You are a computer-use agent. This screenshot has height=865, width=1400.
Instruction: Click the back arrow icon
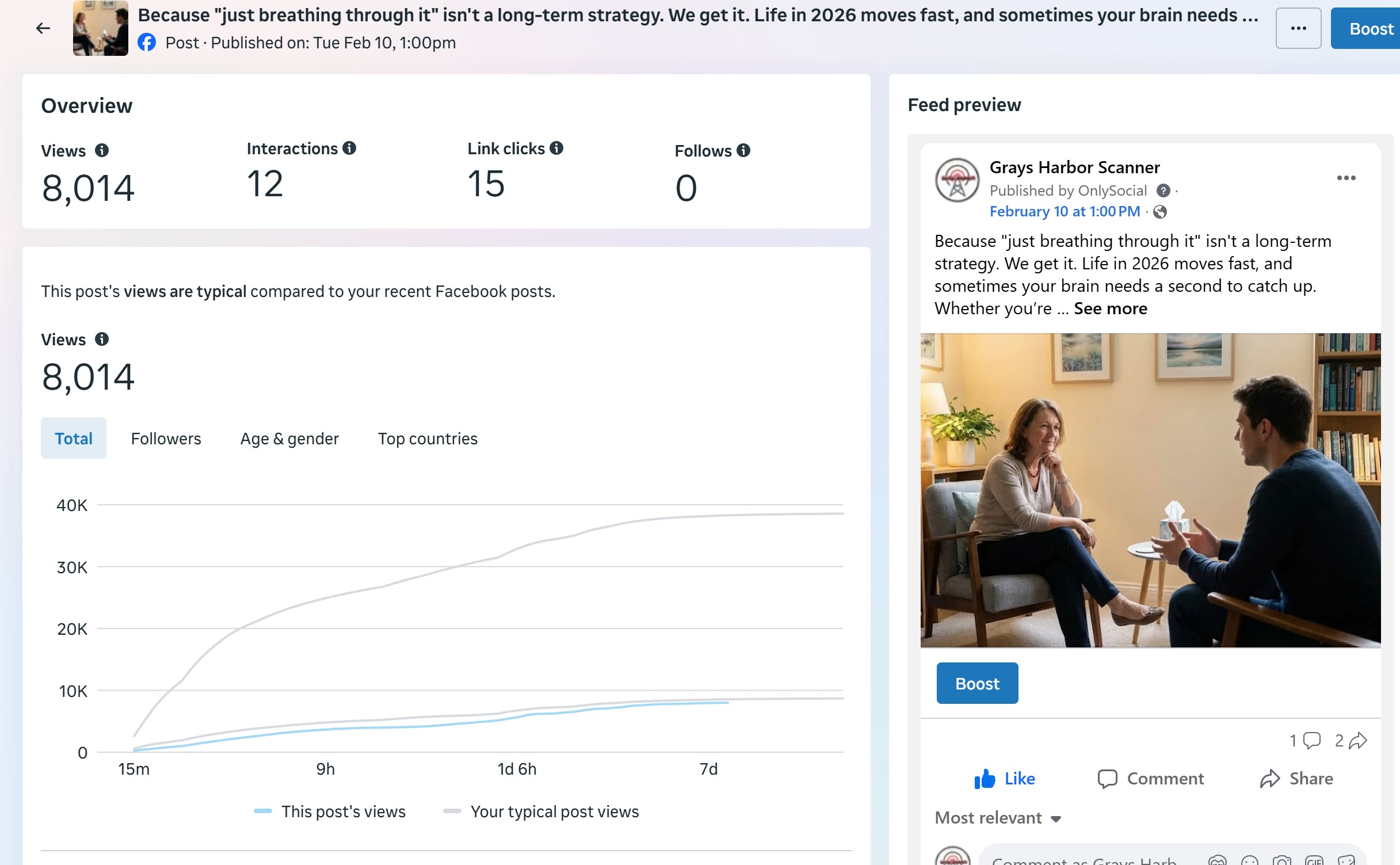coord(43,28)
